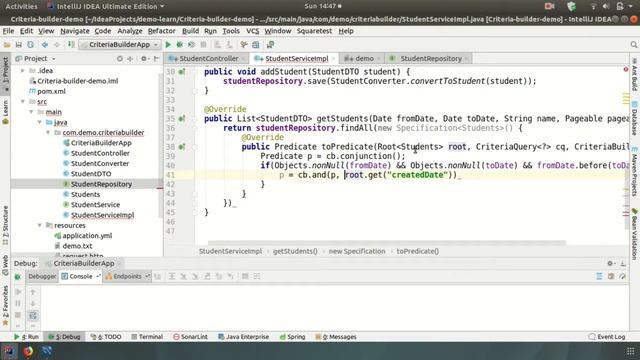The height and width of the screenshot is (360, 640).
Task: Click the down arrow in Debug console
Action: coord(33,303)
